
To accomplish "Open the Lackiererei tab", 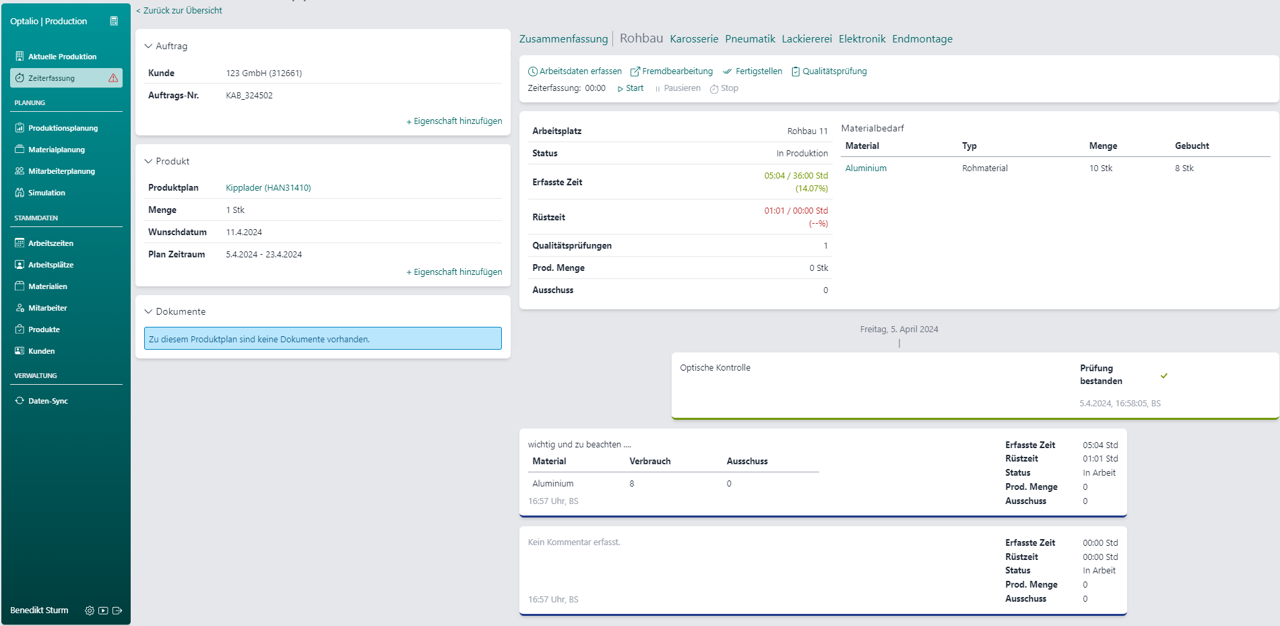I will click(x=807, y=39).
